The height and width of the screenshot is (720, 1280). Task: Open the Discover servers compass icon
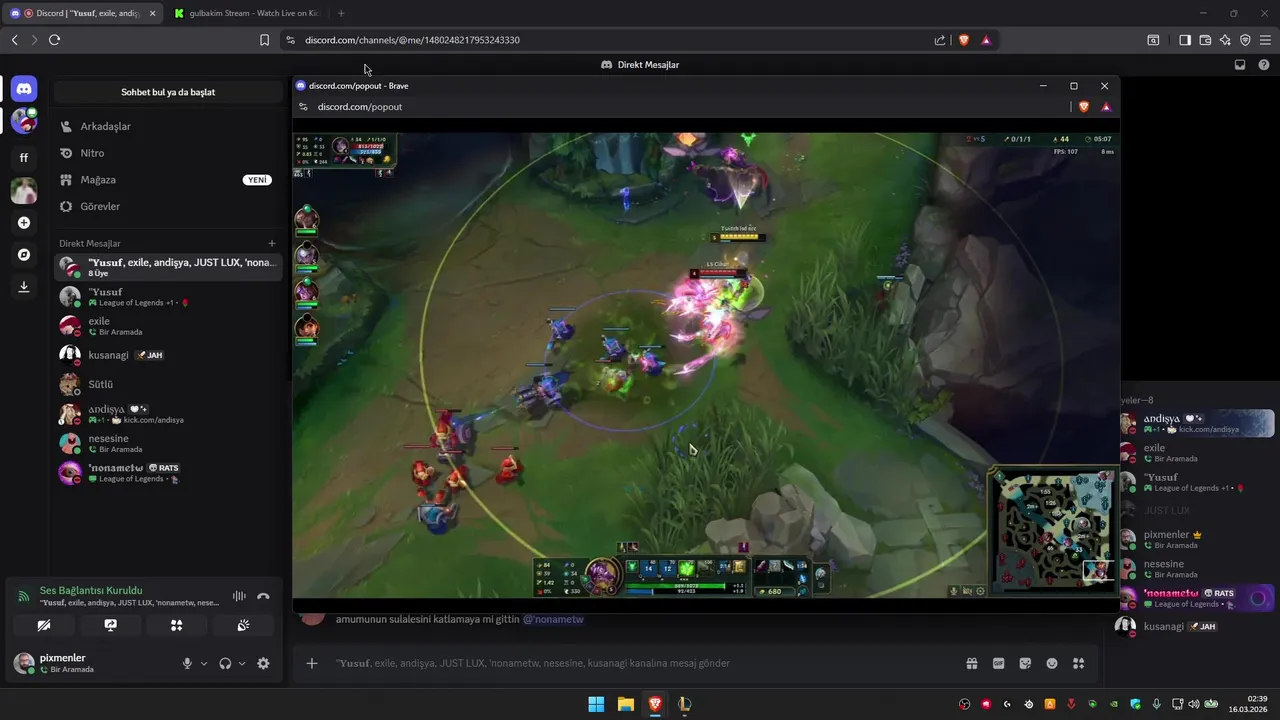pyautogui.click(x=24, y=255)
